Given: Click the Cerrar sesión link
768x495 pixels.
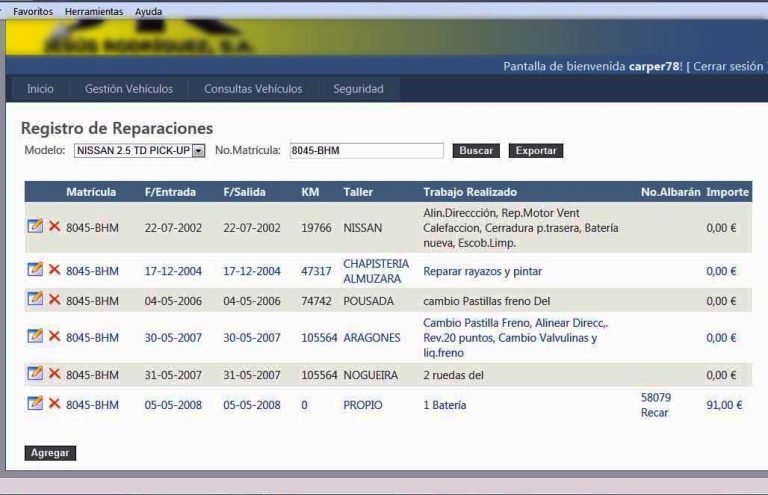Looking at the screenshot, I should [728, 67].
